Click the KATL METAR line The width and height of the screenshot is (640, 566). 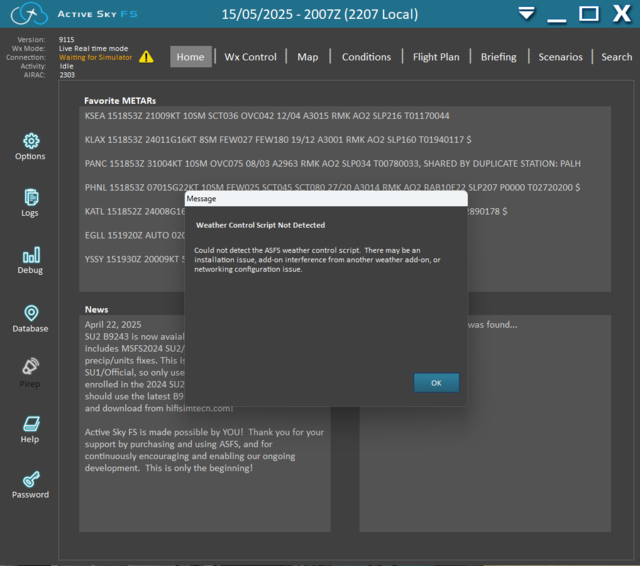coord(135,211)
